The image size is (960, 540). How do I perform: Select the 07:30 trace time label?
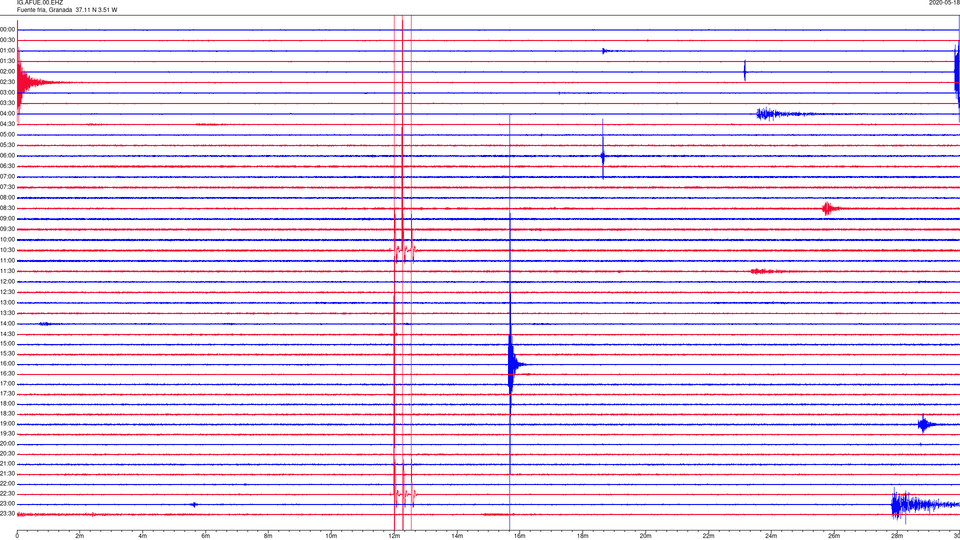[x=8, y=187]
